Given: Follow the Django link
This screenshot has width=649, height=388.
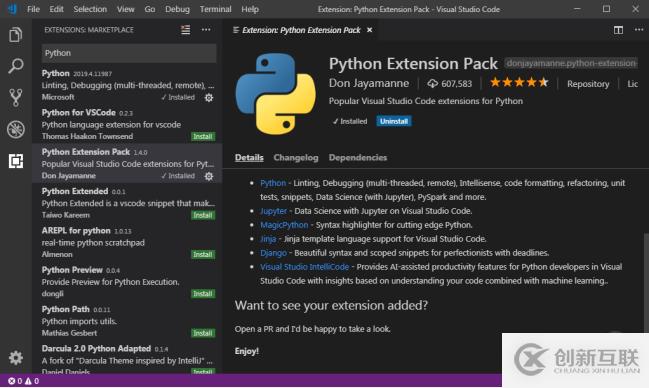Looking at the screenshot, I should pyautogui.click(x=273, y=253).
